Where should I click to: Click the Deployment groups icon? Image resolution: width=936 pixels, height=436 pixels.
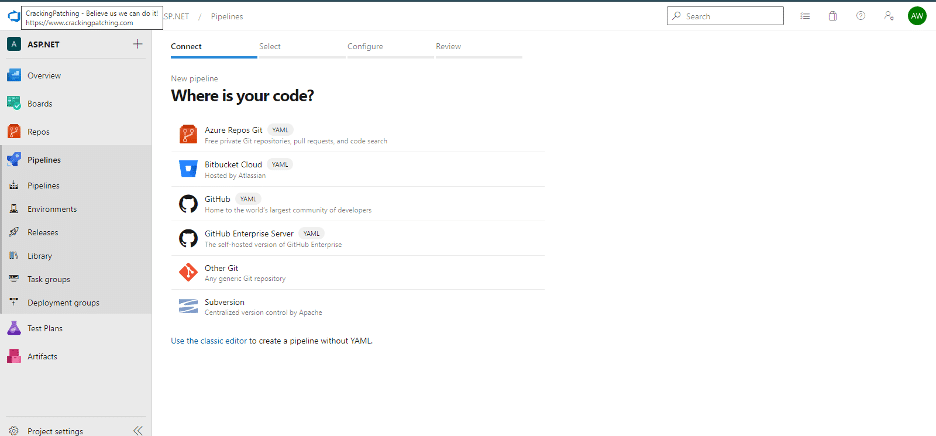(14, 302)
